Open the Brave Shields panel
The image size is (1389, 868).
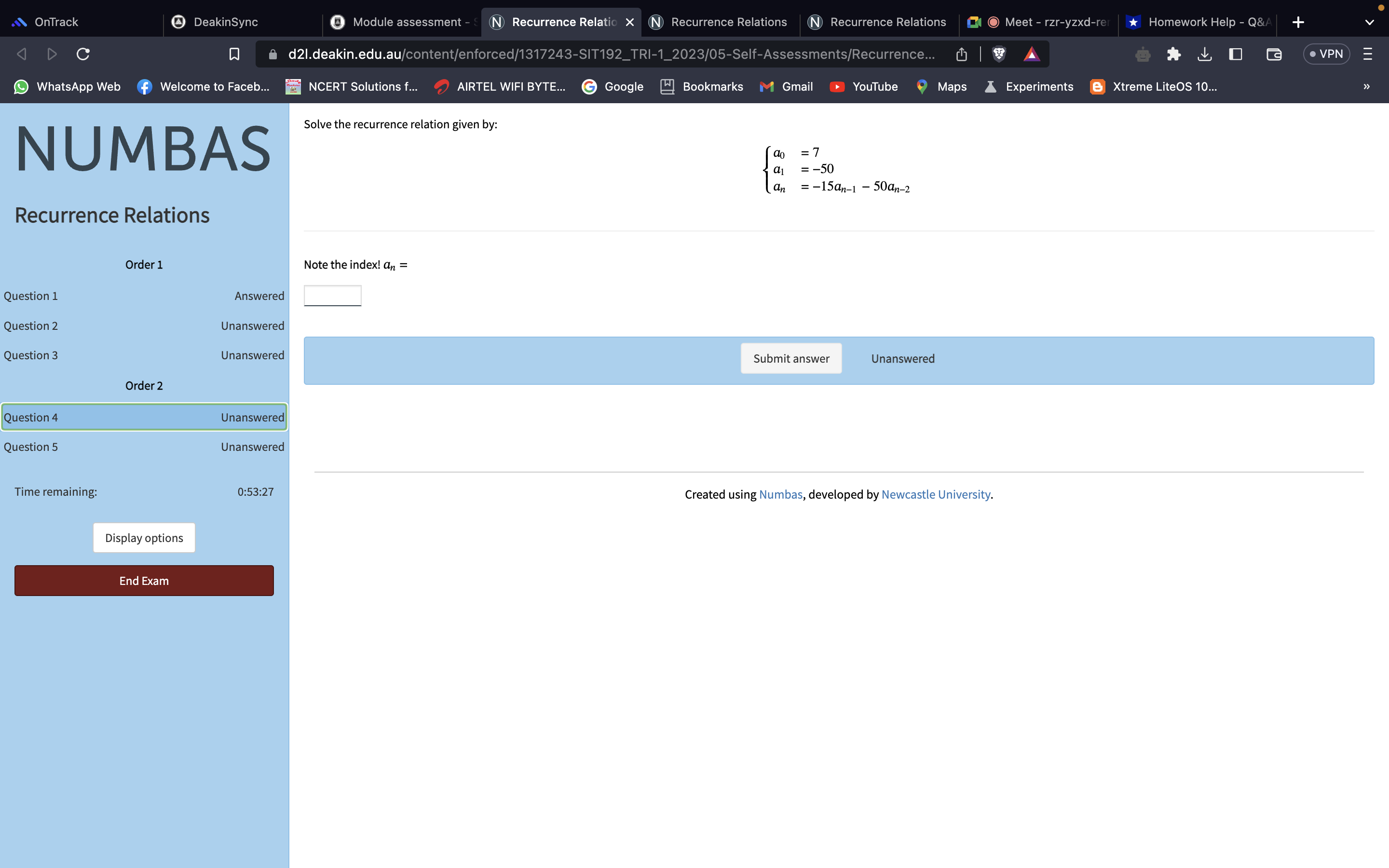tap(999, 54)
